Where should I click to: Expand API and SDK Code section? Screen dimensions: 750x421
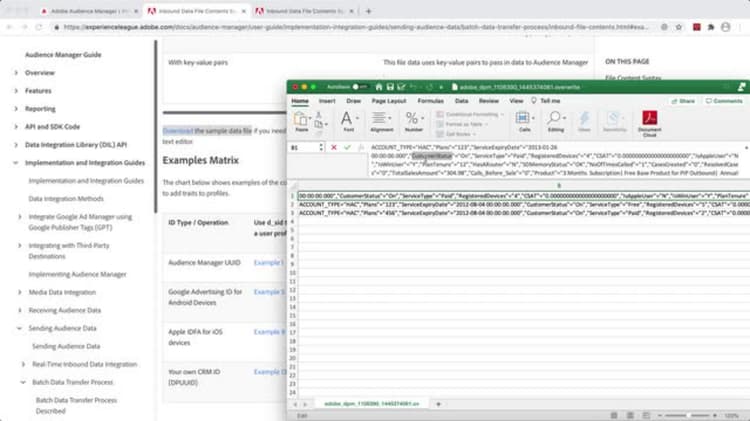pos(16,127)
